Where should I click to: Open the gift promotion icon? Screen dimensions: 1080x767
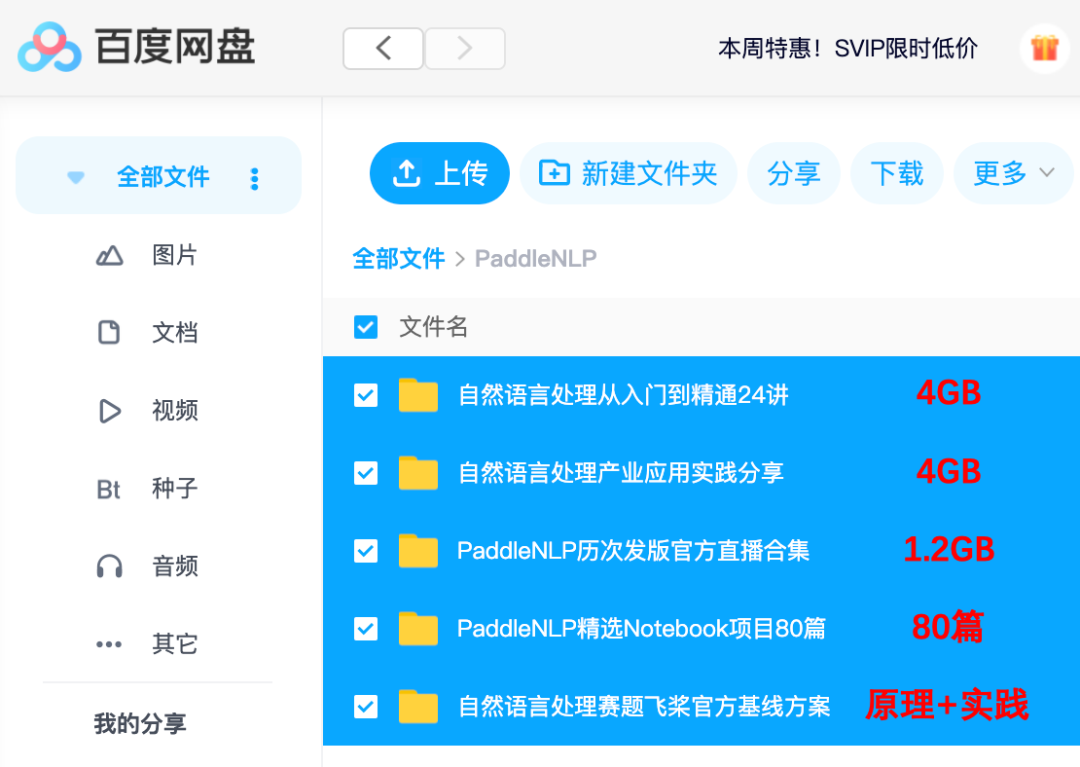click(1044, 47)
